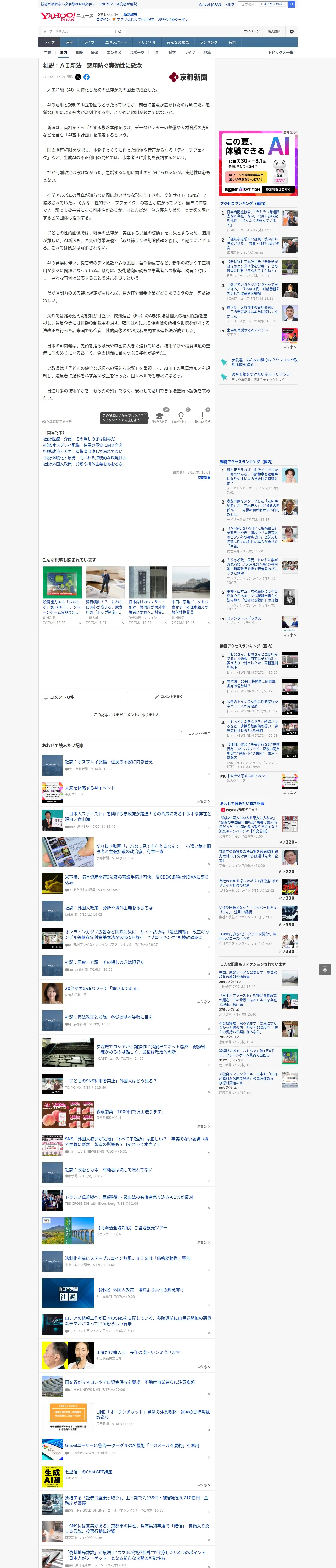This screenshot has width=336, height=1568.
Task: Open トピックス一覧 link
Action: (281, 52)
